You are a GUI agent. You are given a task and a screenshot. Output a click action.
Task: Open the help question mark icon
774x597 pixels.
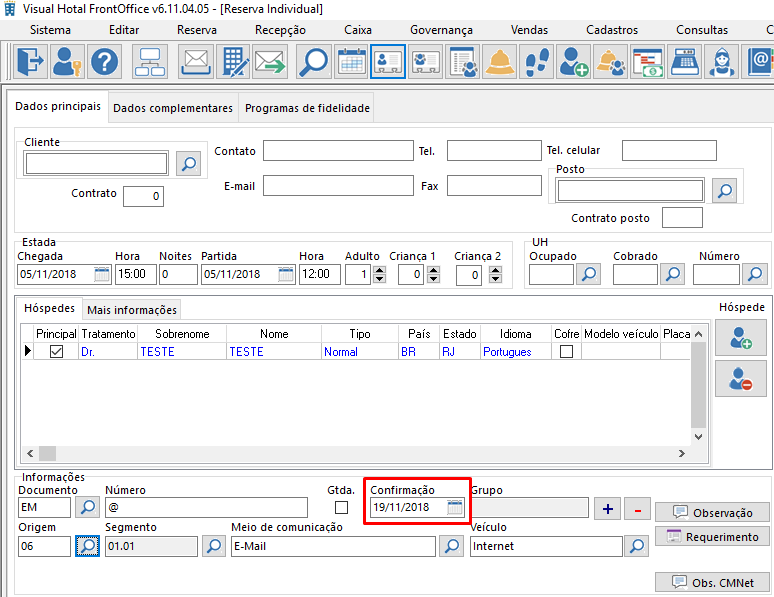point(105,62)
